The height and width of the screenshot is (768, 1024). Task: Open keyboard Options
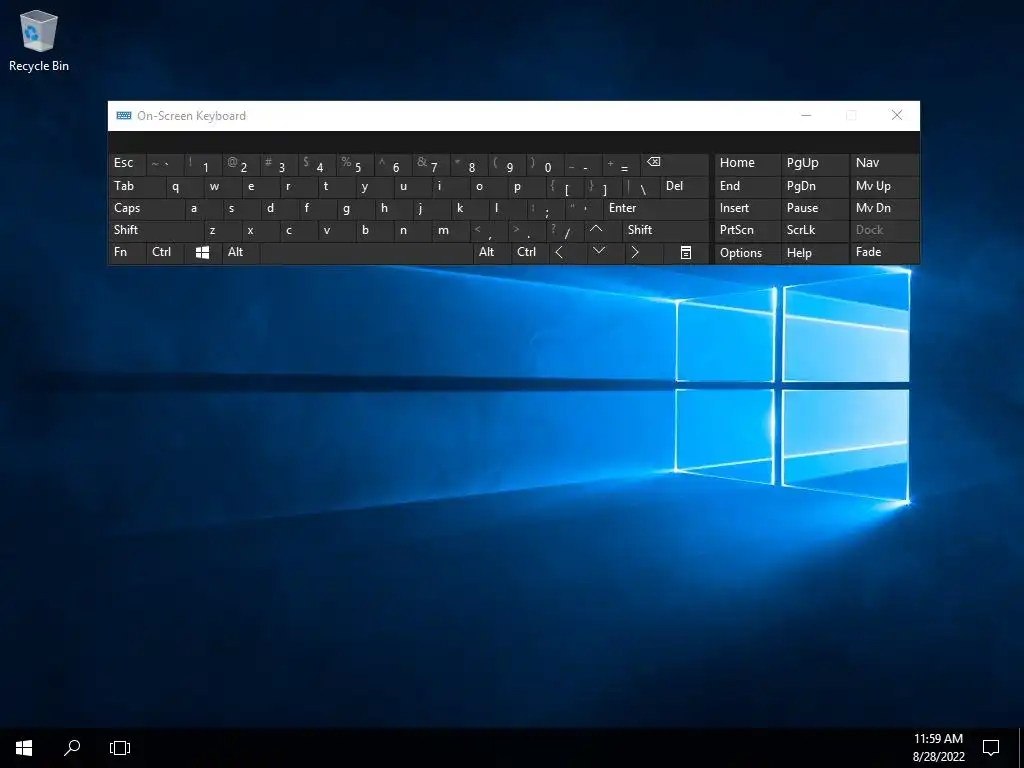pyautogui.click(x=747, y=253)
